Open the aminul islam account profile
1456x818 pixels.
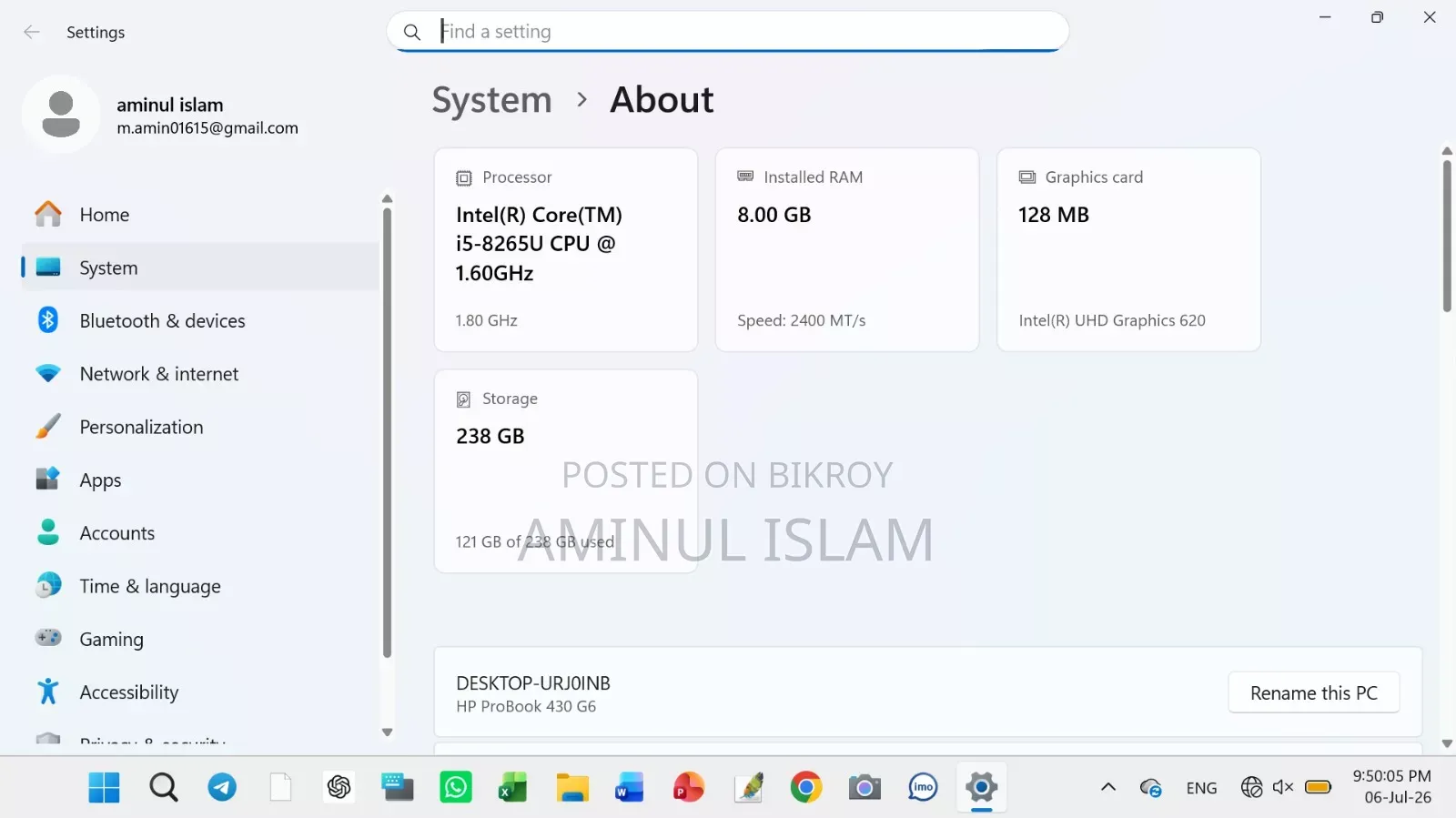162,115
